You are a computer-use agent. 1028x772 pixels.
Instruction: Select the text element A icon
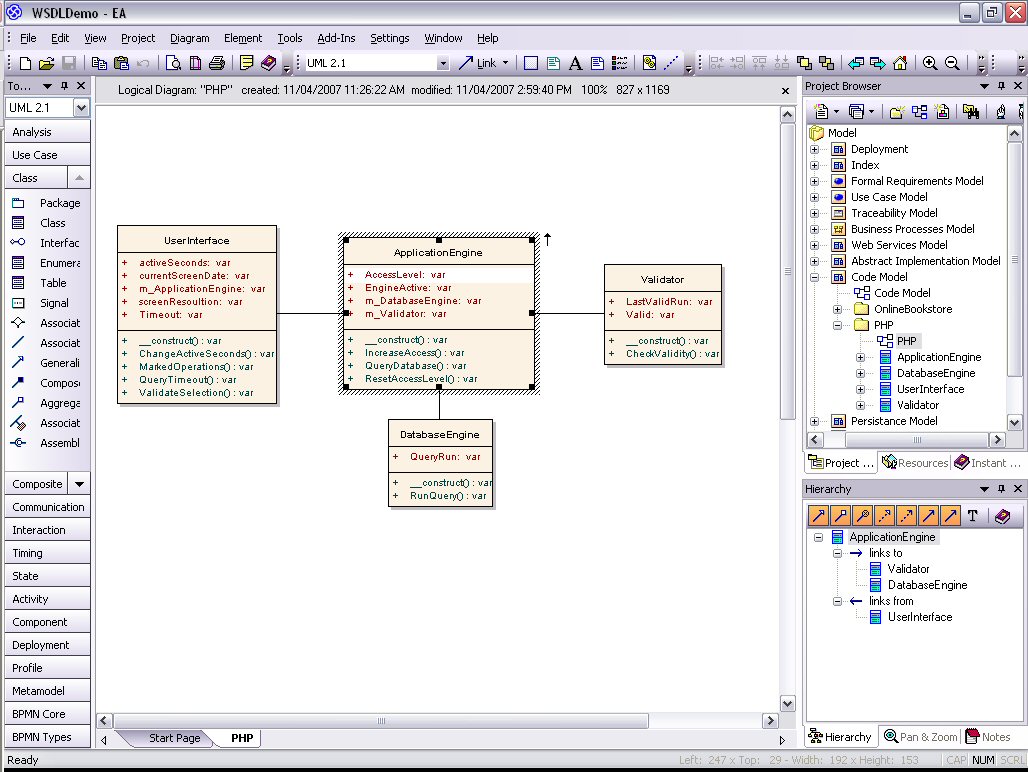click(575, 63)
